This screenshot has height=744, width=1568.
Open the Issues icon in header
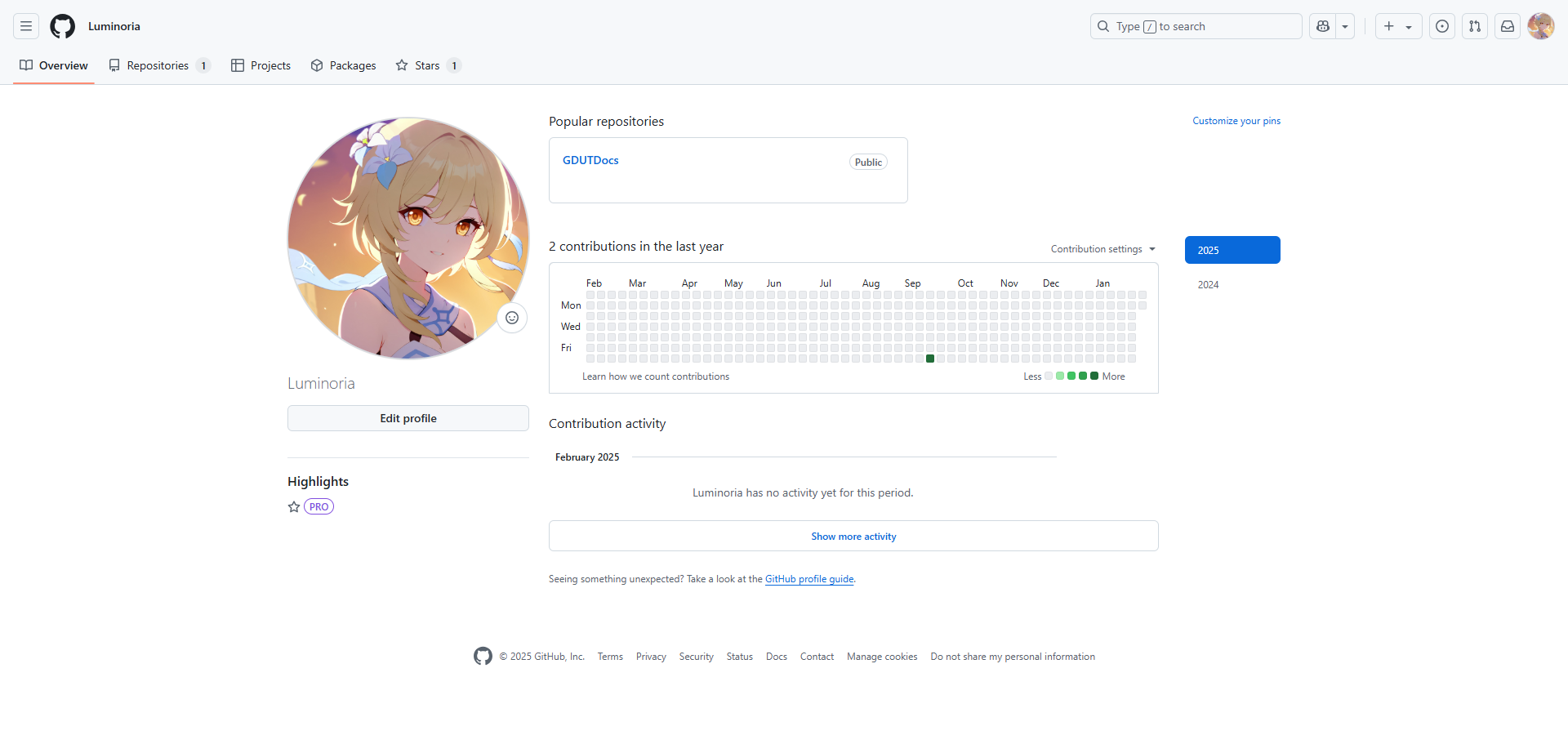(1442, 26)
